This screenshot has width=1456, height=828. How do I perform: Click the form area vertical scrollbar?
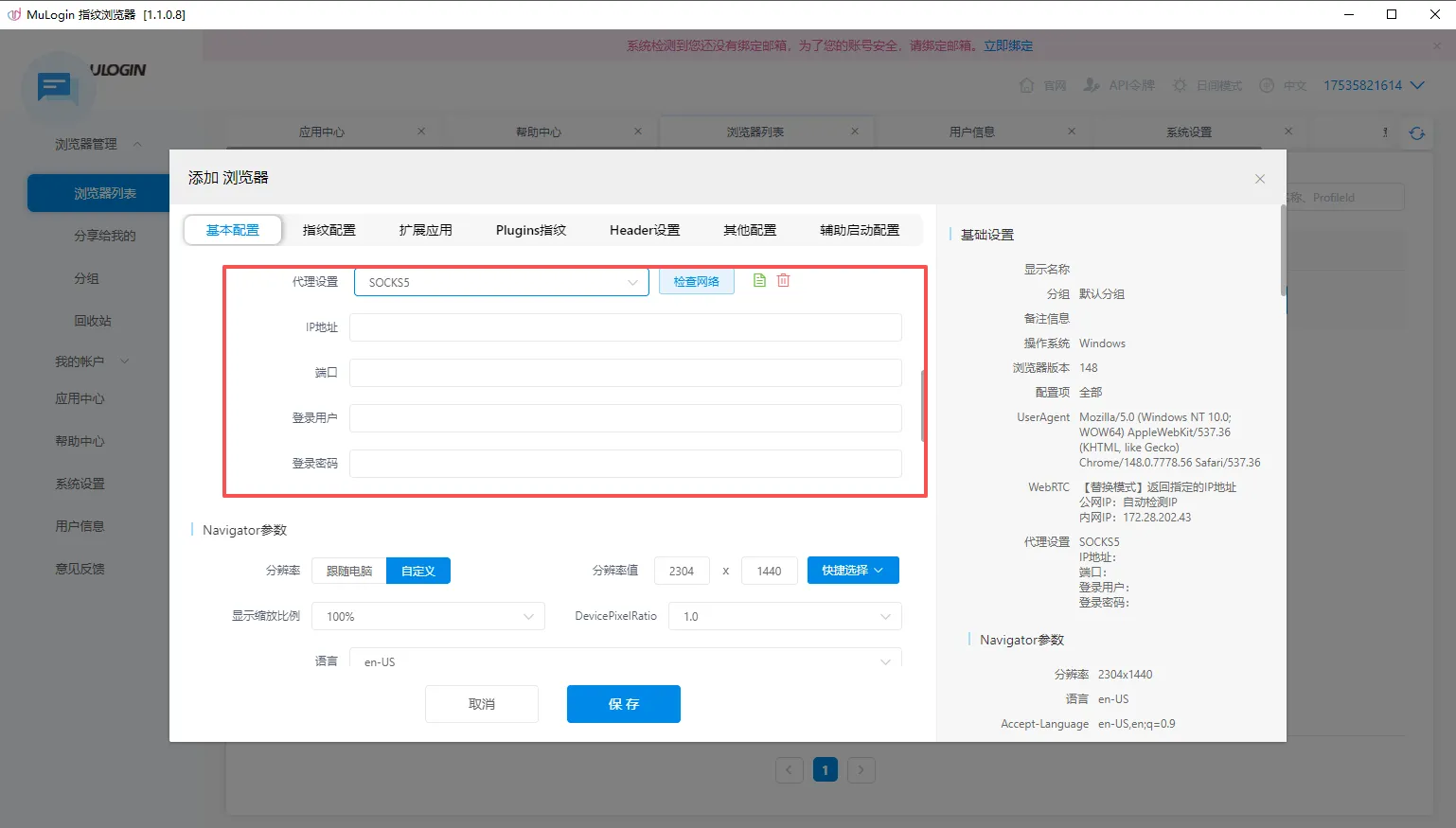tap(923, 405)
